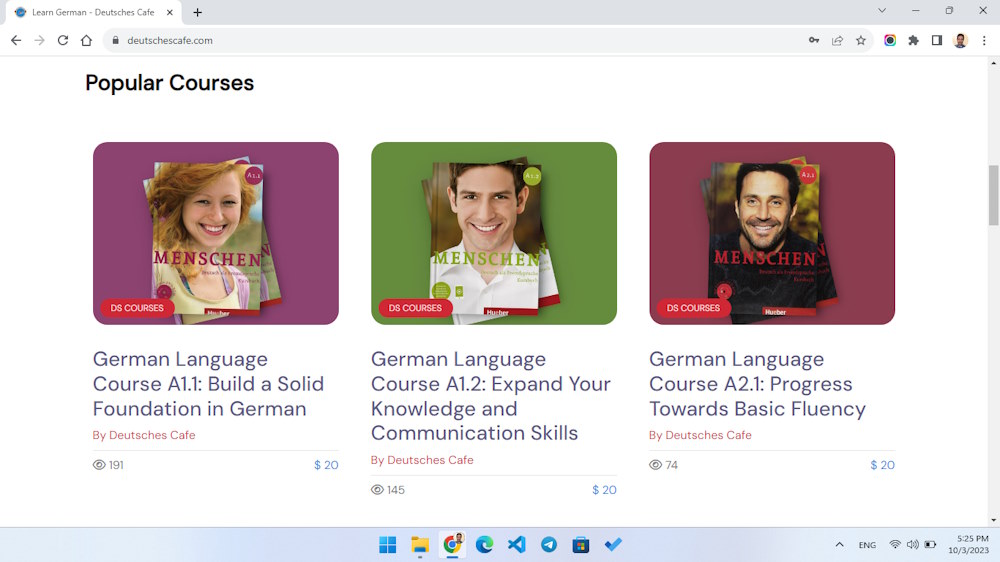Screen dimensions: 1000x562
Task: Click the page vertical scrollbar thumb
Action: click(994, 195)
